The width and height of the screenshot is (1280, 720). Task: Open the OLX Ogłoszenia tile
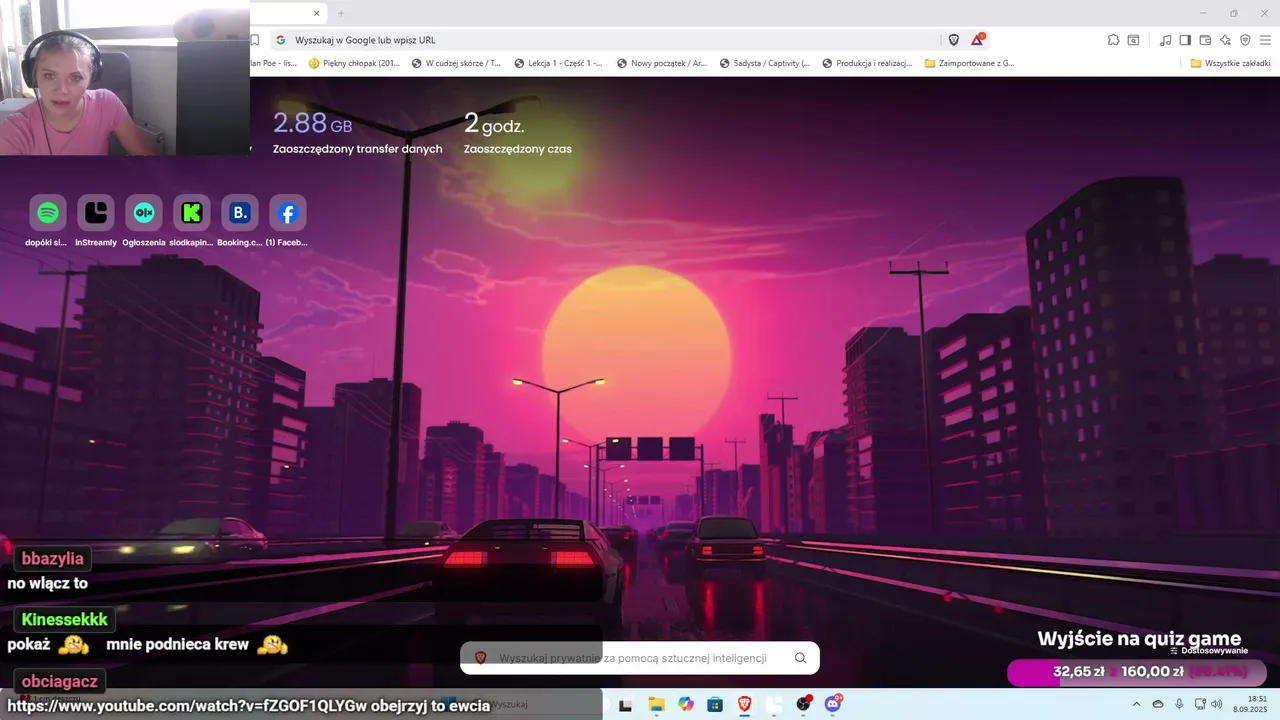(x=144, y=212)
